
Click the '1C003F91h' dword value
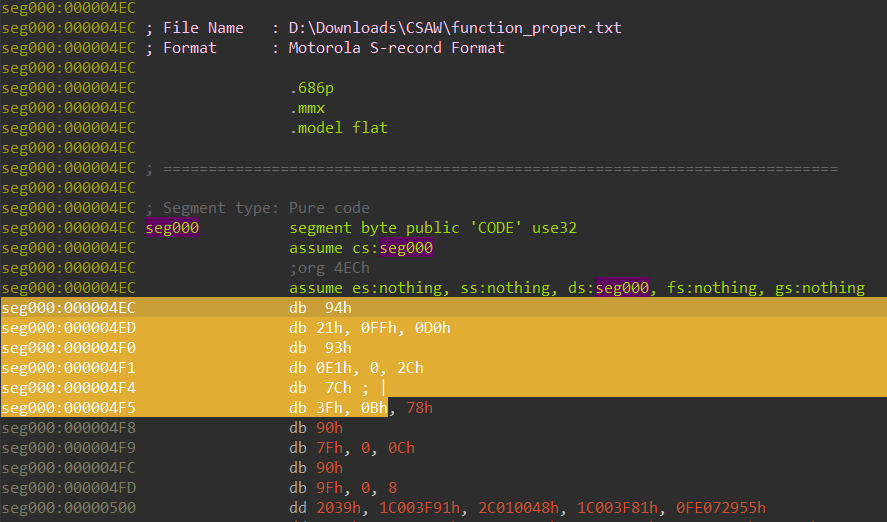[419, 508]
